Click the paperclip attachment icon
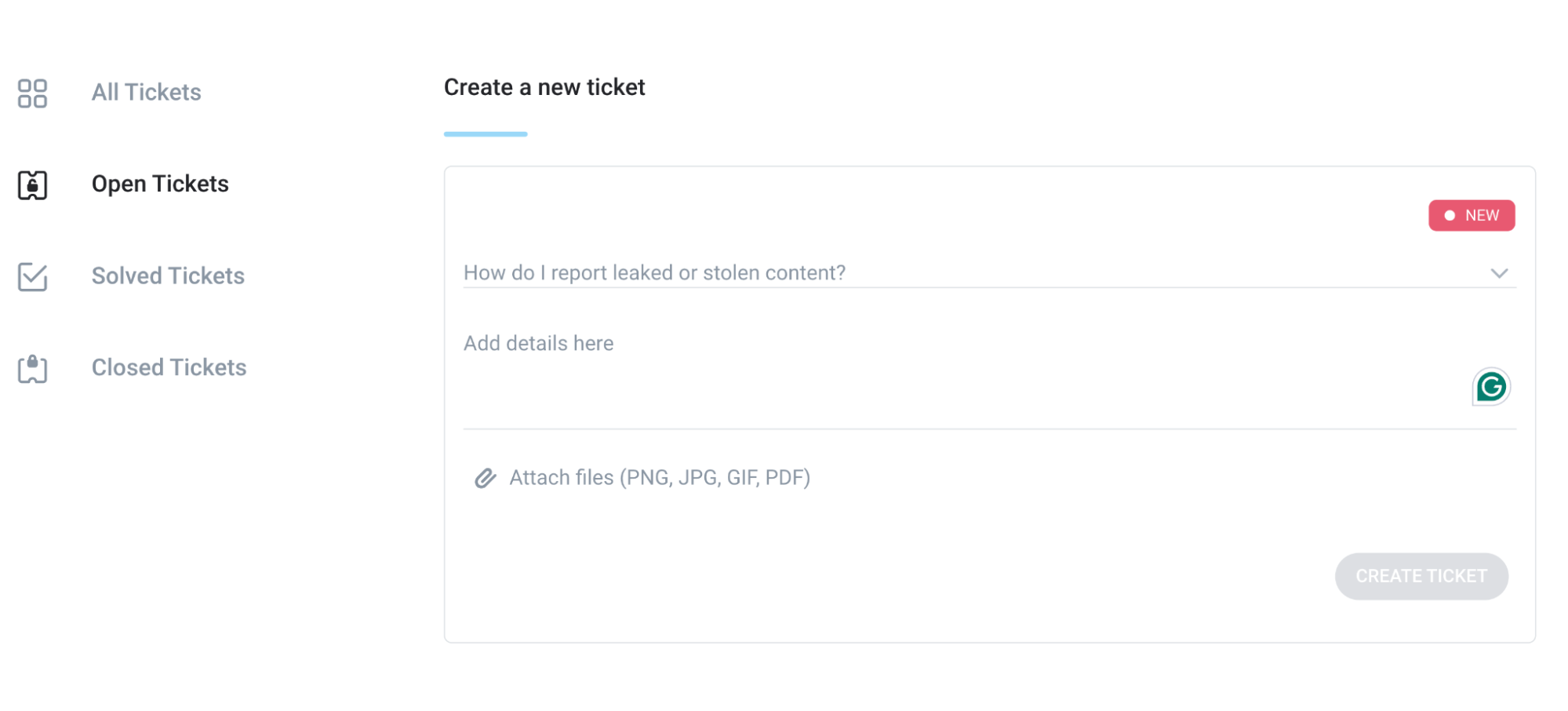 tap(486, 478)
